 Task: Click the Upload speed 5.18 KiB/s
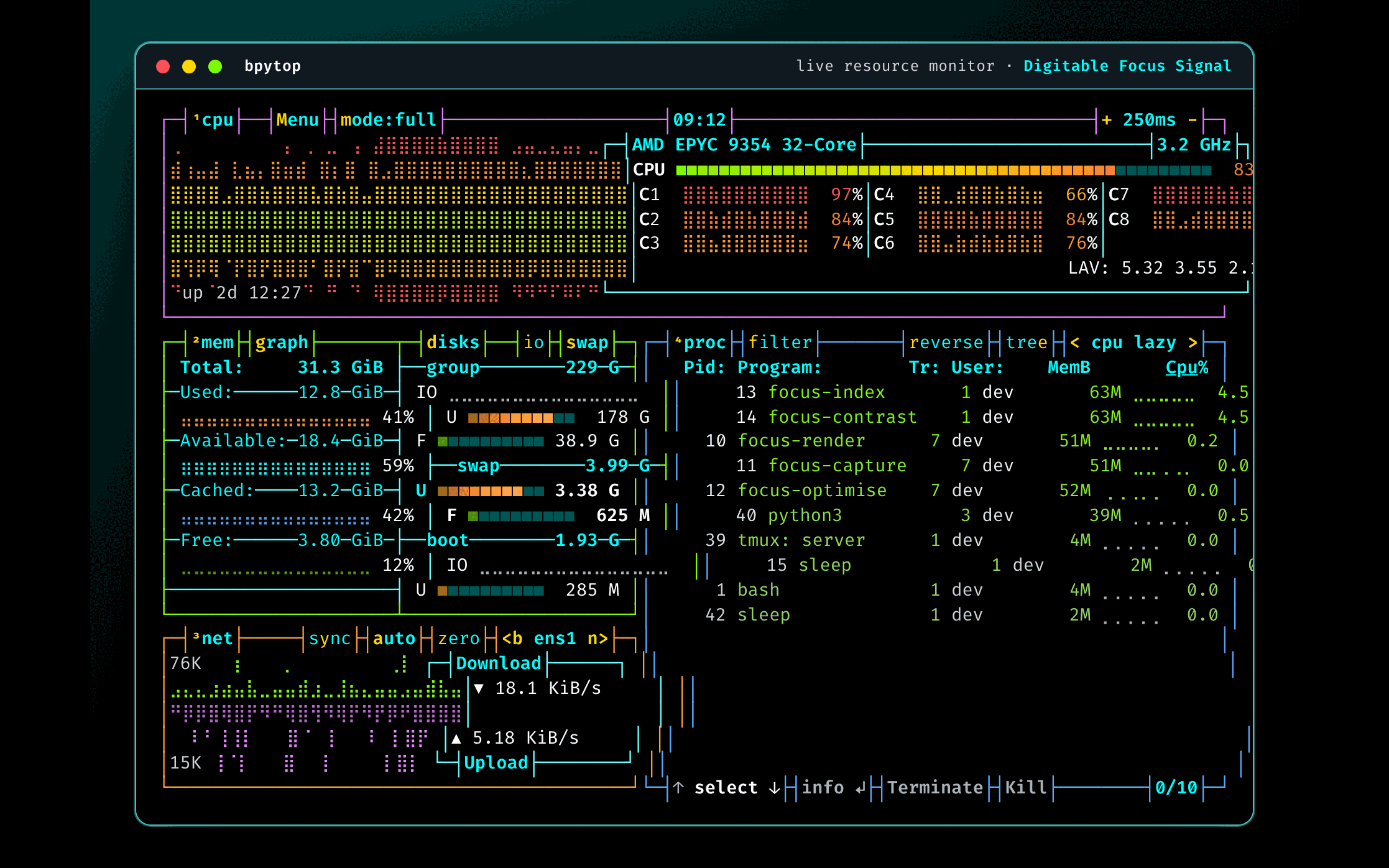pos(525,737)
